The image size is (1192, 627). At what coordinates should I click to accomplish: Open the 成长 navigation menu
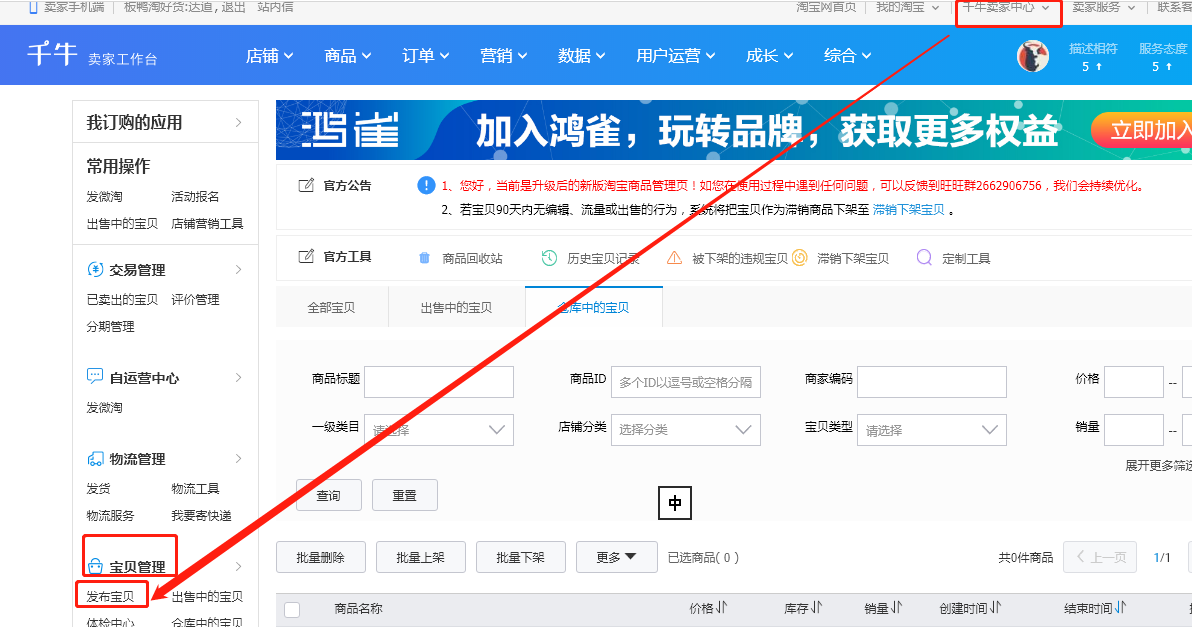pyautogui.click(x=769, y=55)
